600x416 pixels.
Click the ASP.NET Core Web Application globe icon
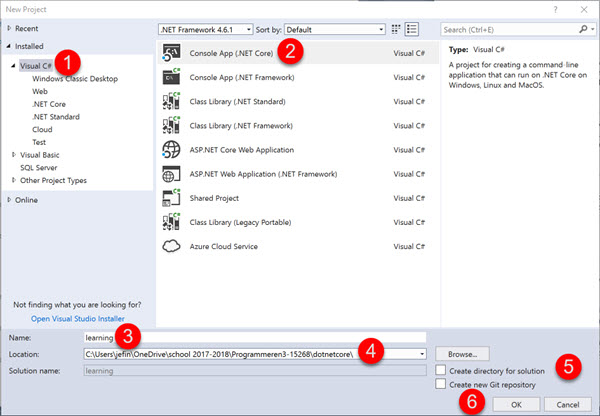(171, 149)
